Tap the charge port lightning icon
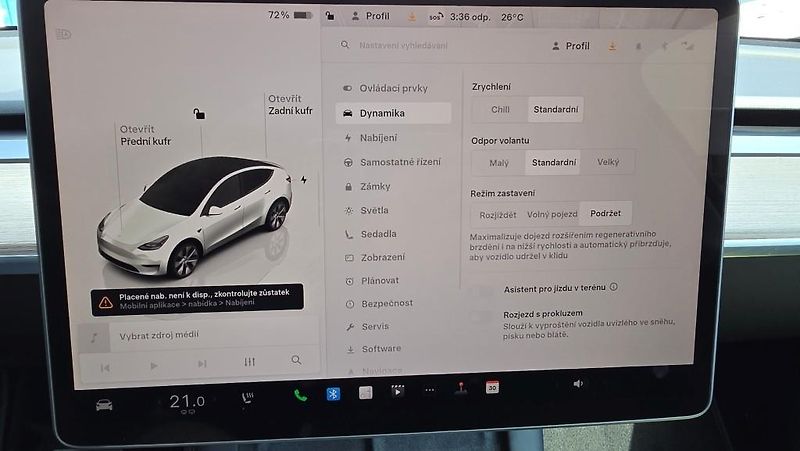 click(x=304, y=180)
